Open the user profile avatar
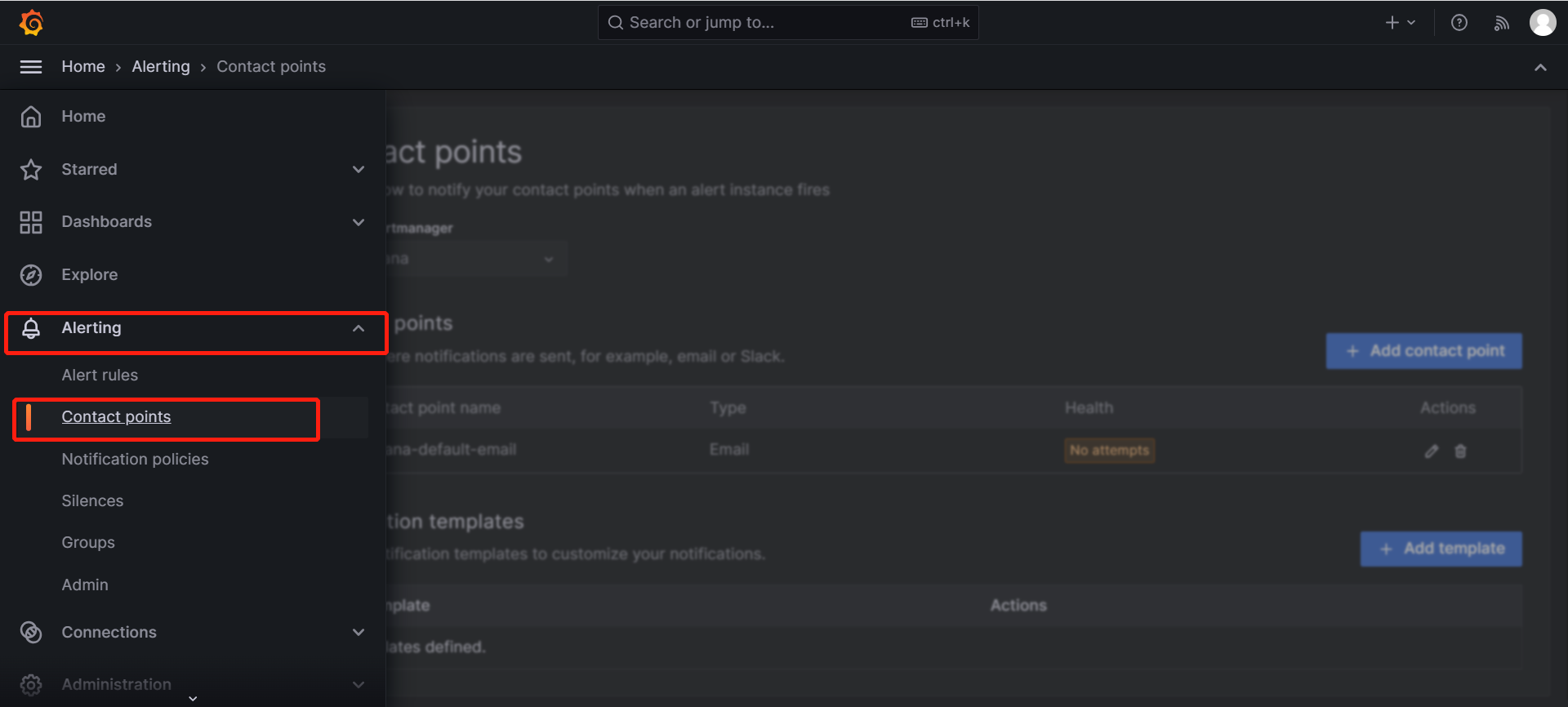Viewport: 1568px width, 707px height. coord(1542,23)
